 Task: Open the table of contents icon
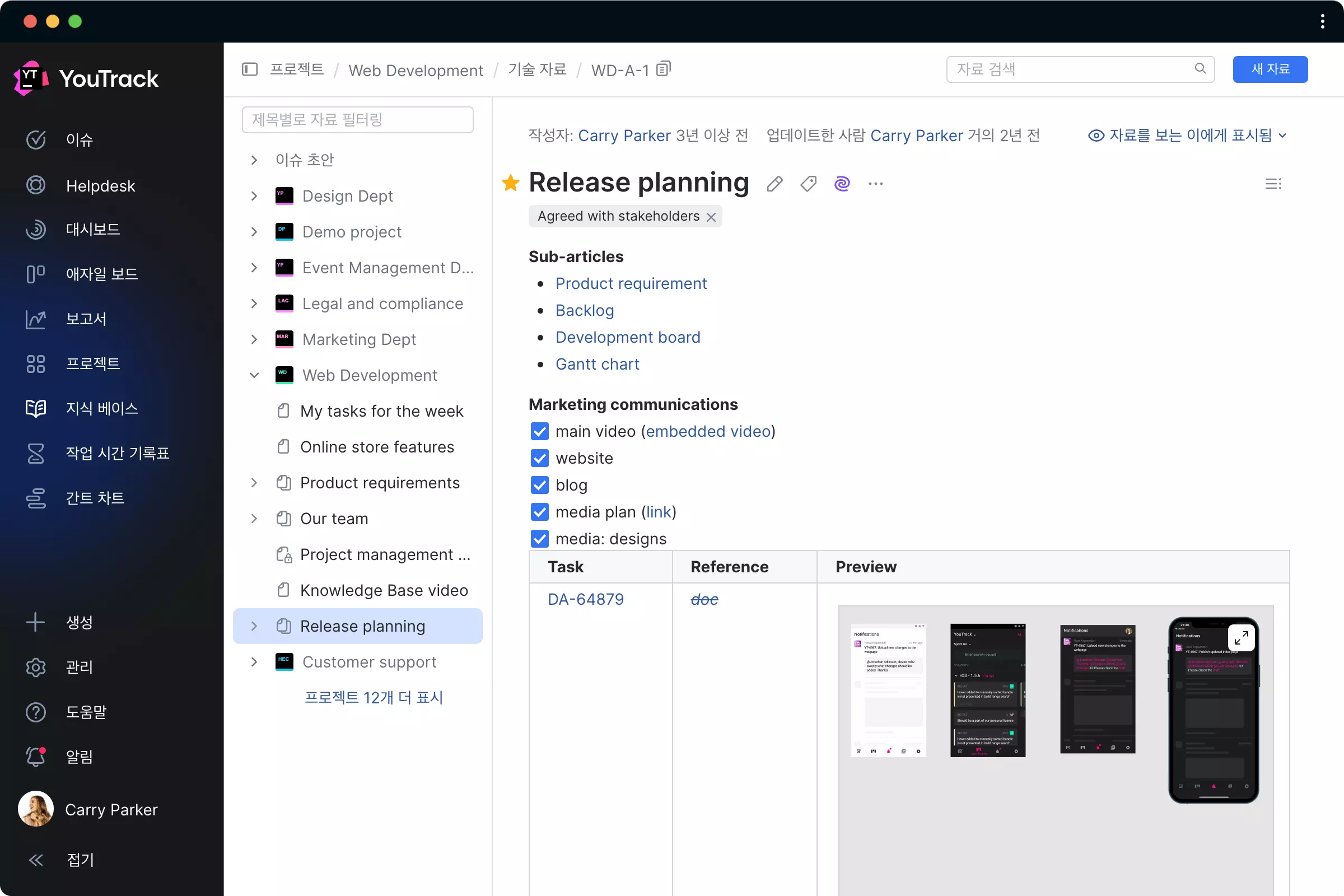pos(1272,184)
